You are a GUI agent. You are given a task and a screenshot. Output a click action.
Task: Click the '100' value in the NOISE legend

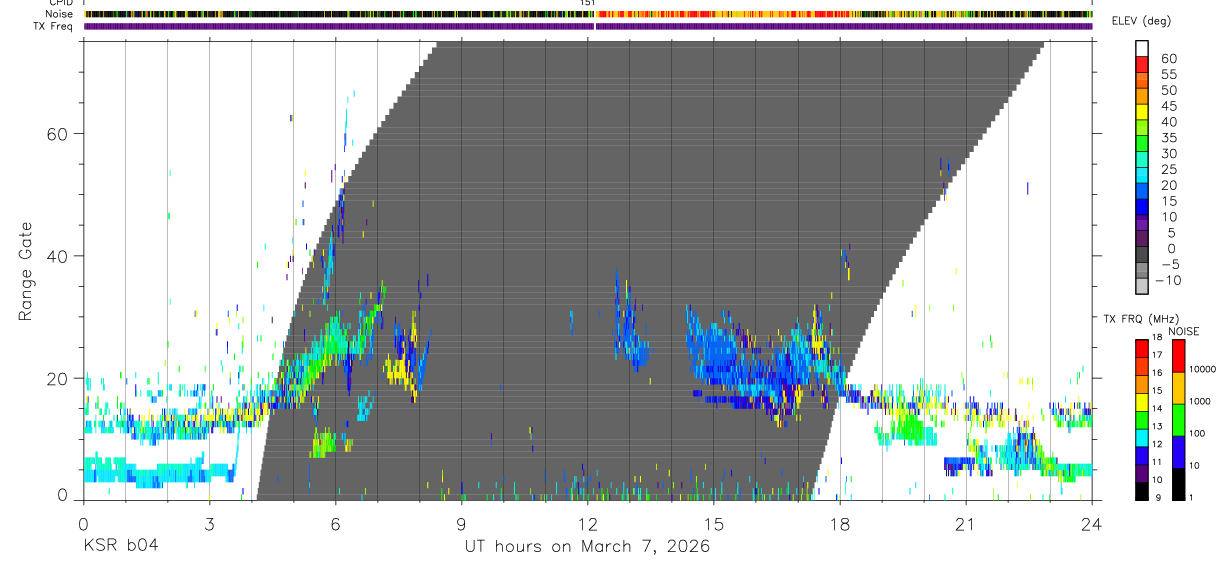[1199, 433]
